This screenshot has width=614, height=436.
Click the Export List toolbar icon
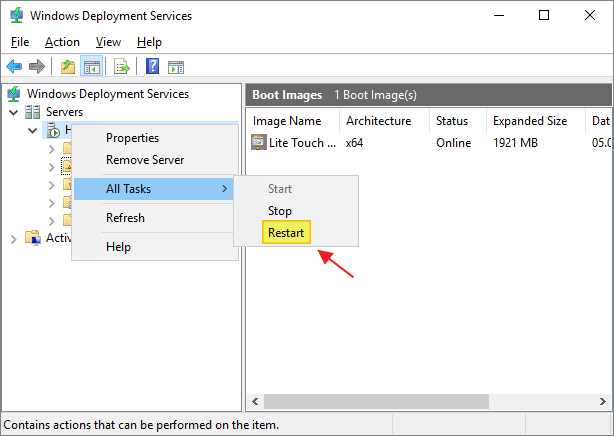click(x=121, y=67)
